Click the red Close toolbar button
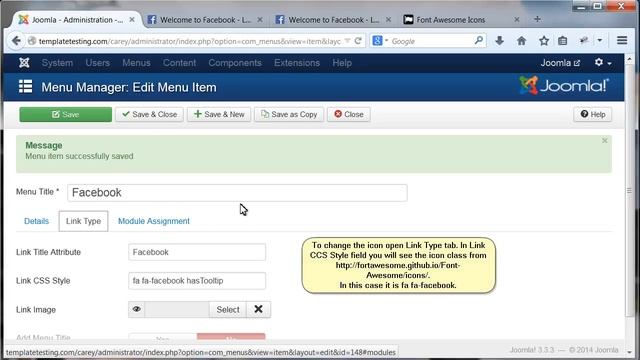Viewport: 640px width, 360px height. click(x=349, y=114)
